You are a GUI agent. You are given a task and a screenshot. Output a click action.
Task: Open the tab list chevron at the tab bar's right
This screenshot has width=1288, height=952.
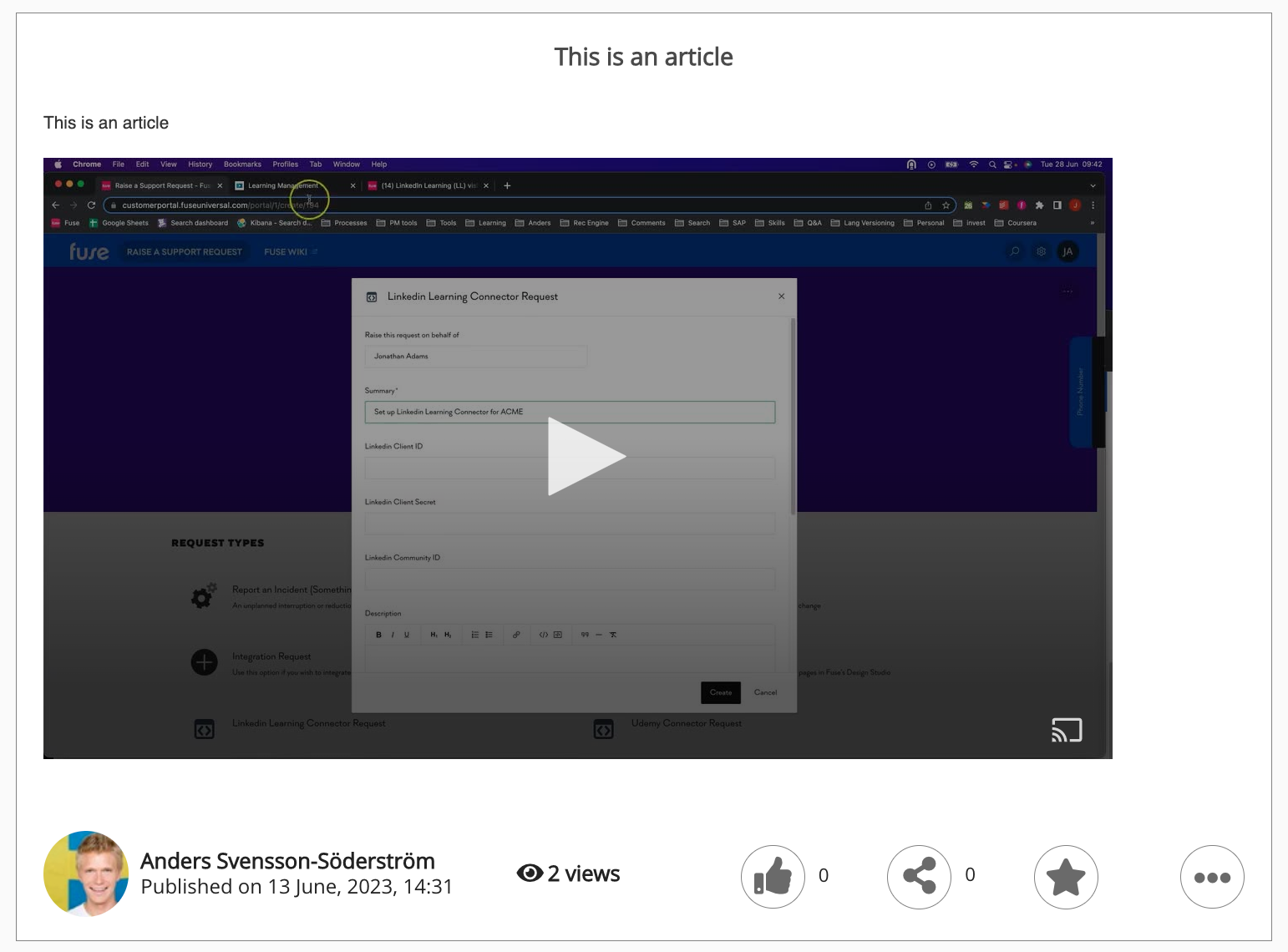pos(1093,185)
